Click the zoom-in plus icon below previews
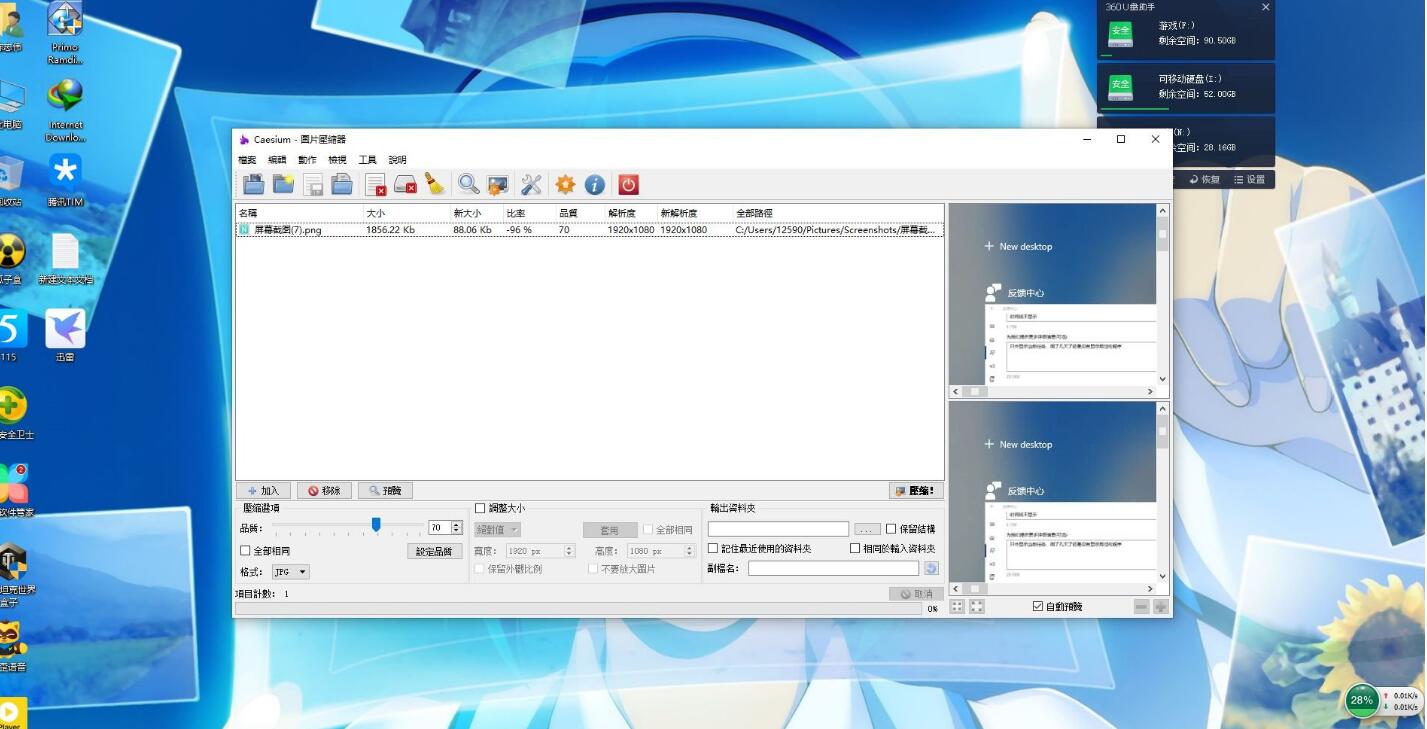Viewport: 1427px width, 729px height. 1161,606
